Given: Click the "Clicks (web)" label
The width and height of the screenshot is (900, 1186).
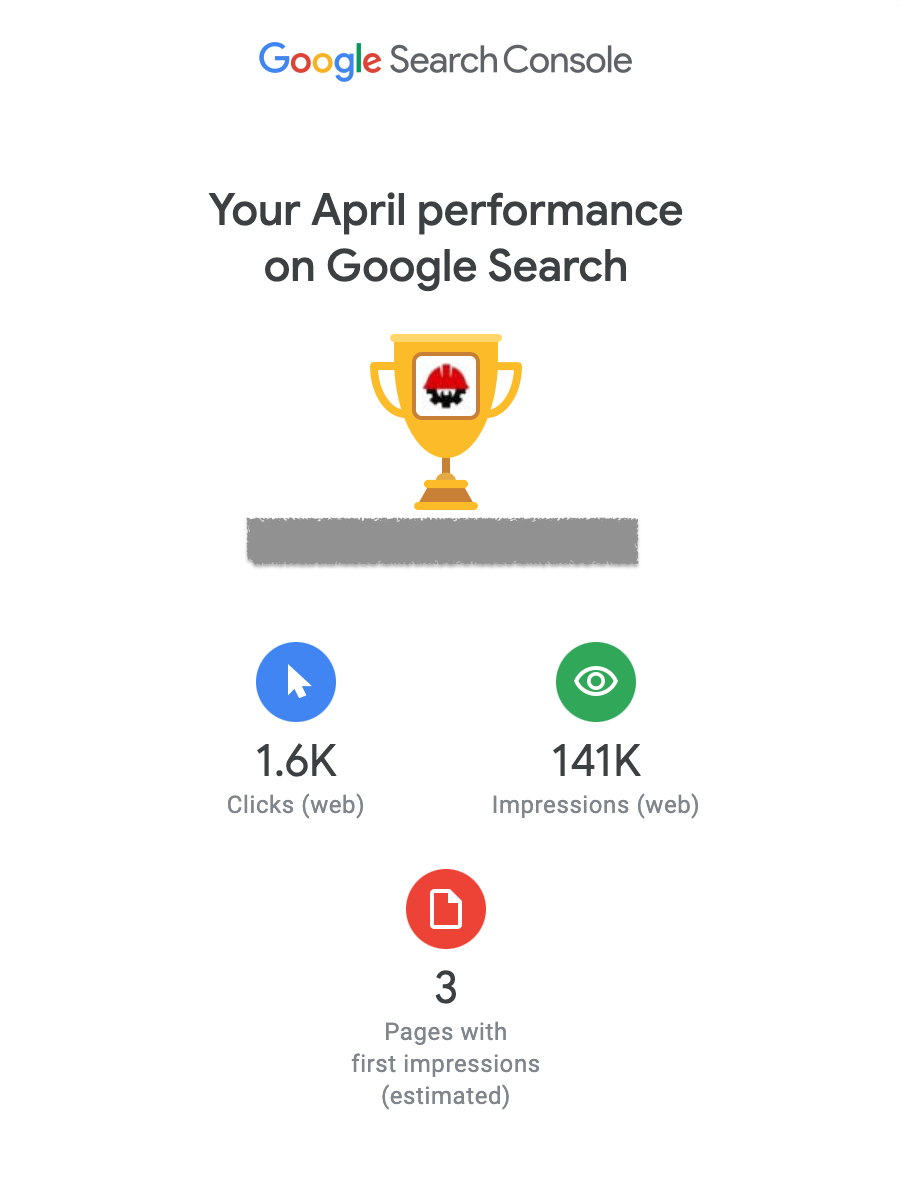Looking at the screenshot, I should point(296,805).
